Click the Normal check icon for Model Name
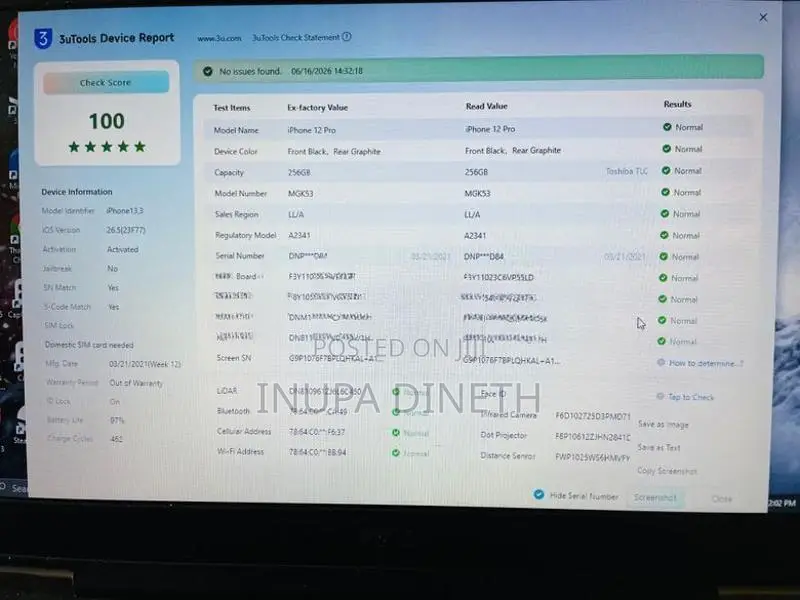The image size is (800, 600). coord(667,127)
